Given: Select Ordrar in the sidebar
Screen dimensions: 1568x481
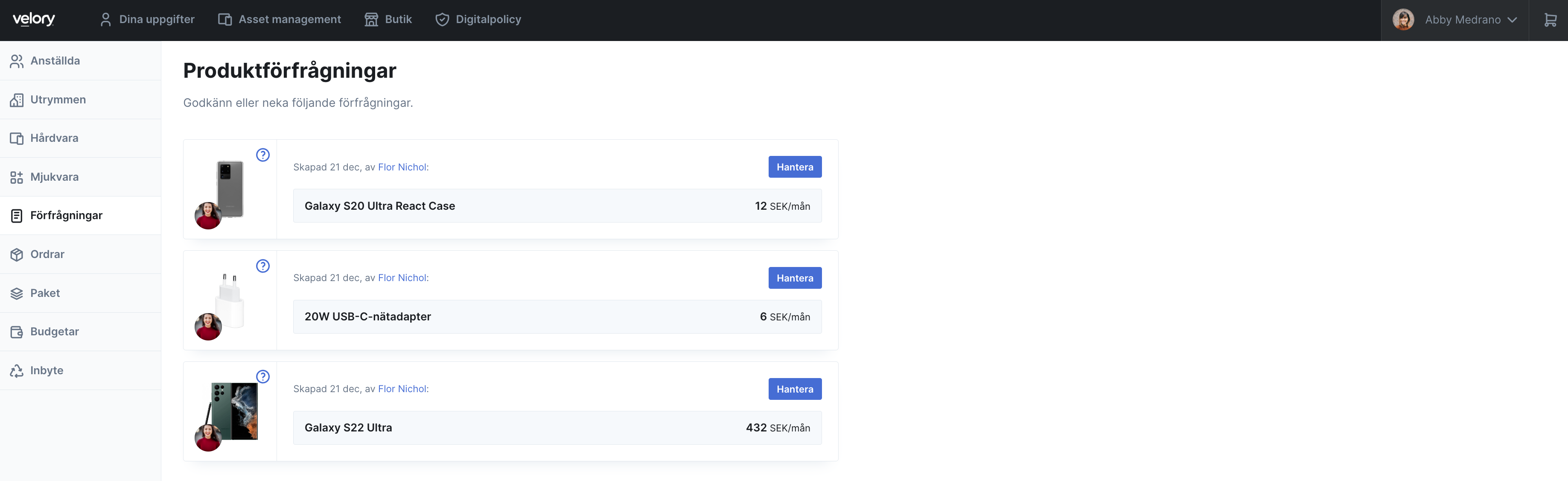Looking at the screenshot, I should pos(80,254).
